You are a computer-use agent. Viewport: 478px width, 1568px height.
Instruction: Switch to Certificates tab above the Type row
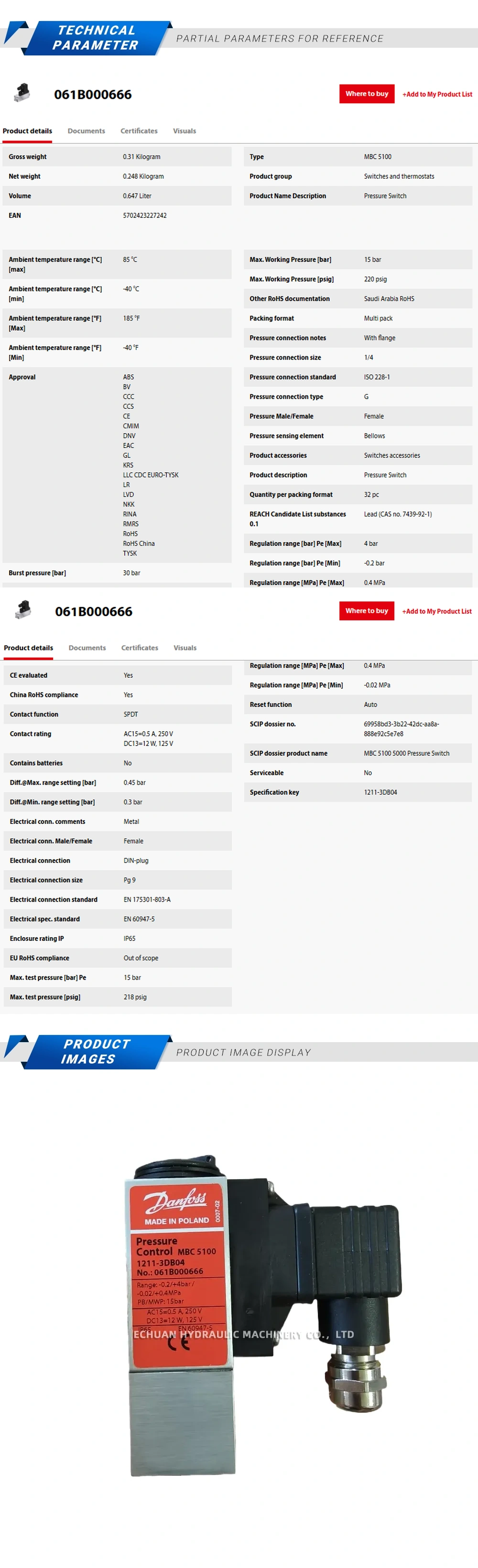[139, 131]
